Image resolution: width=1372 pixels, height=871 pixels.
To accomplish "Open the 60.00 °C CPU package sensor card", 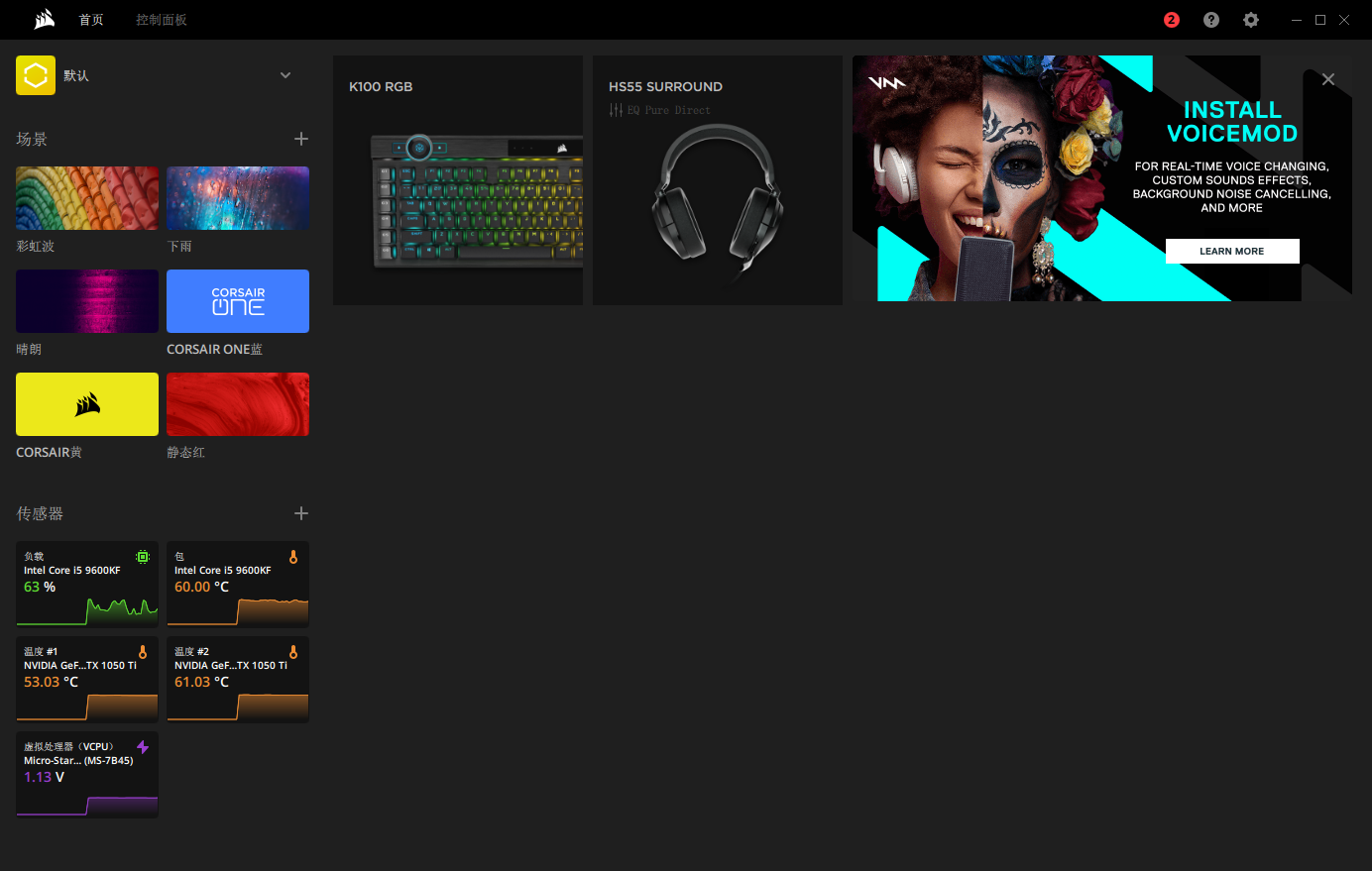I will click(238, 585).
